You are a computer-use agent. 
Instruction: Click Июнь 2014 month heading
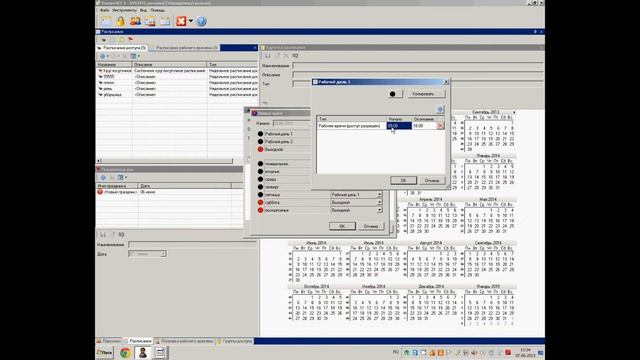[x=316, y=242]
